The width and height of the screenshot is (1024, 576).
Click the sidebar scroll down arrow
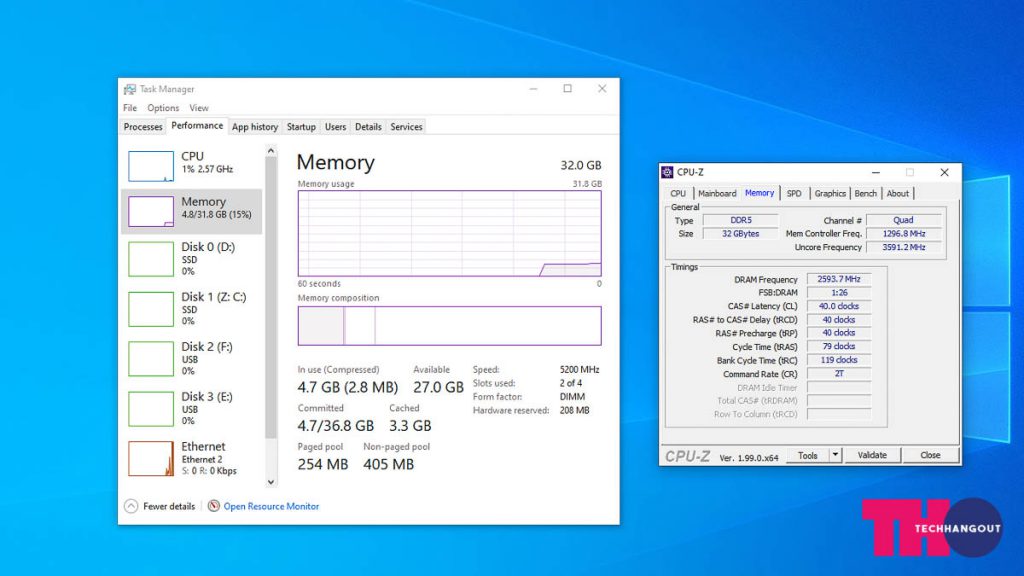(271, 482)
